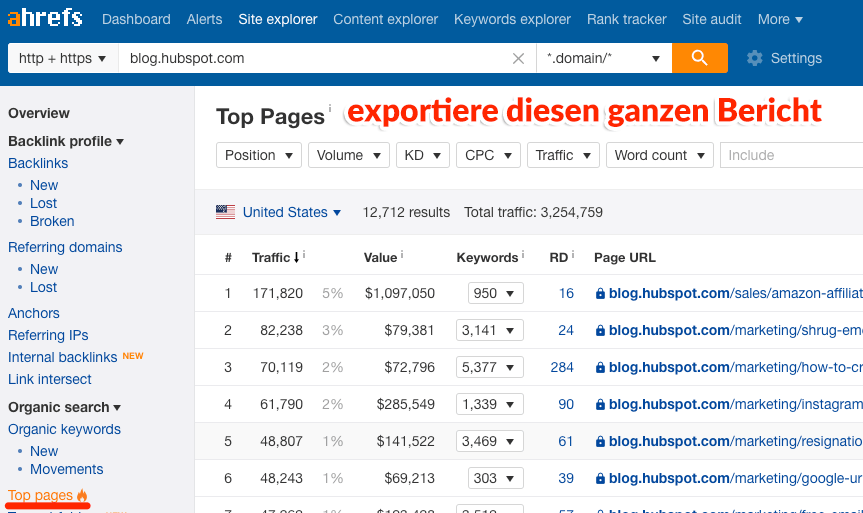Open the blog.hubspot.com/marketing/resignatio page URL
The width and height of the screenshot is (863, 513).
click(x=735, y=441)
